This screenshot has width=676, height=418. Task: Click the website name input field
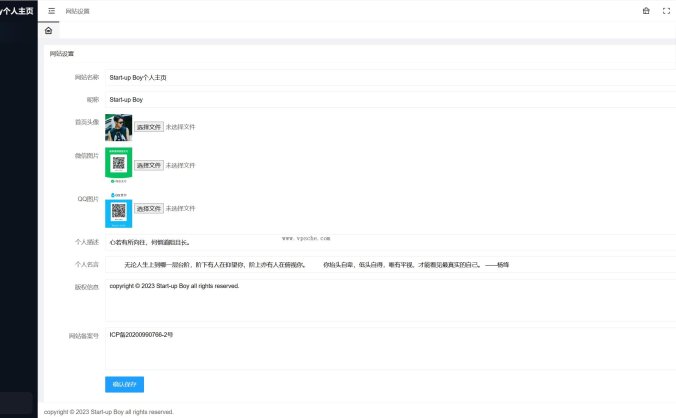pyautogui.click(x=390, y=78)
